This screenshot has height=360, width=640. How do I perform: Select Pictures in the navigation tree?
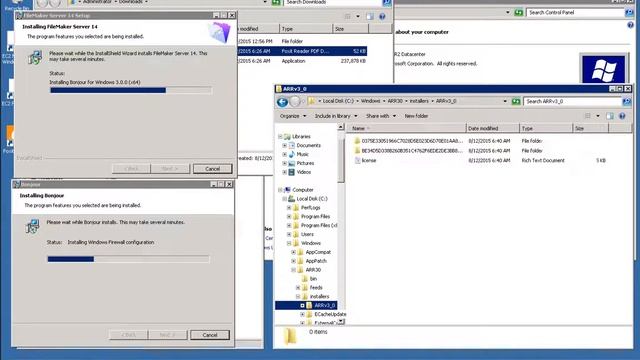305,163
